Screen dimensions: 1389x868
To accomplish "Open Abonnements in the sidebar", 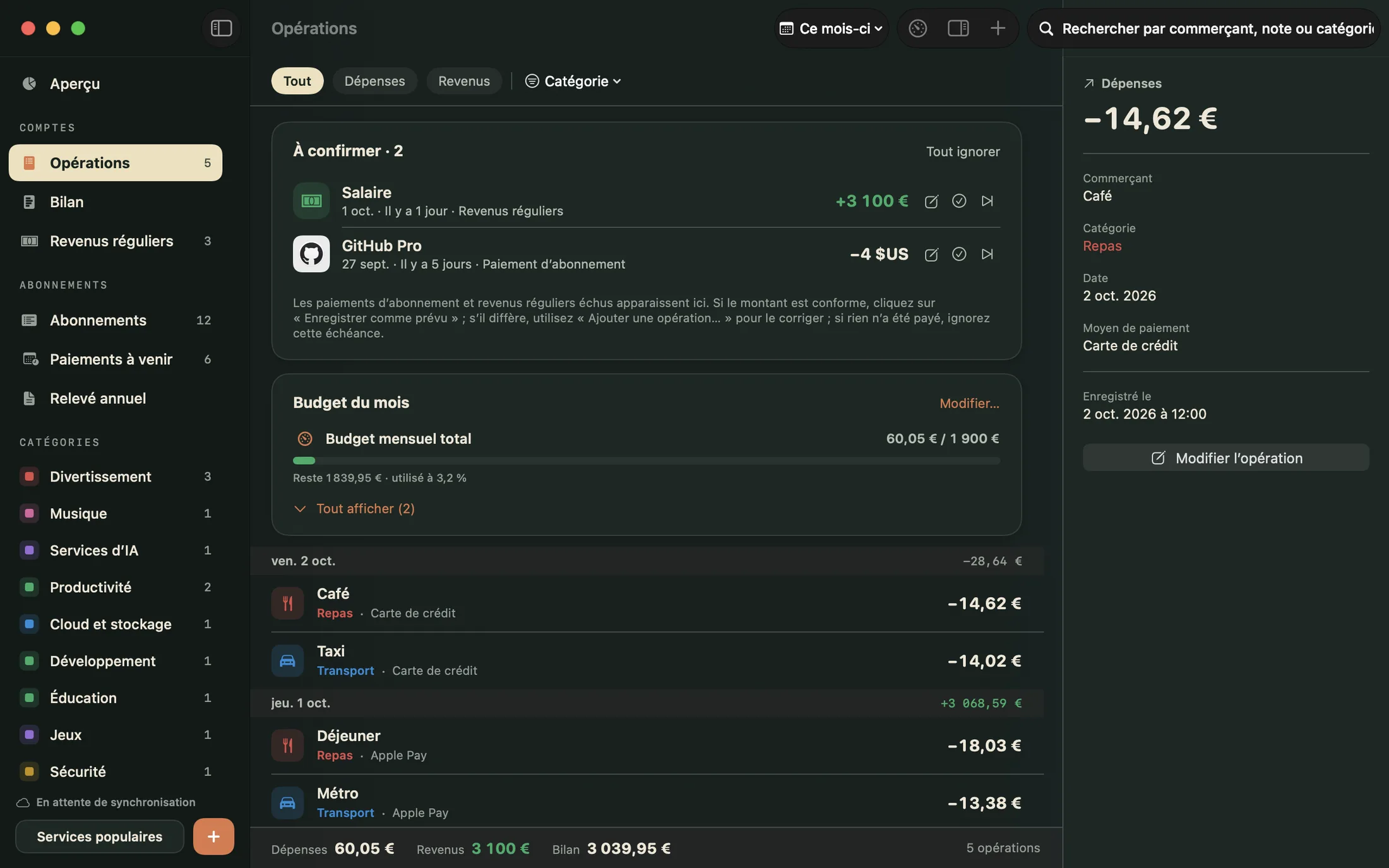I will [116, 320].
